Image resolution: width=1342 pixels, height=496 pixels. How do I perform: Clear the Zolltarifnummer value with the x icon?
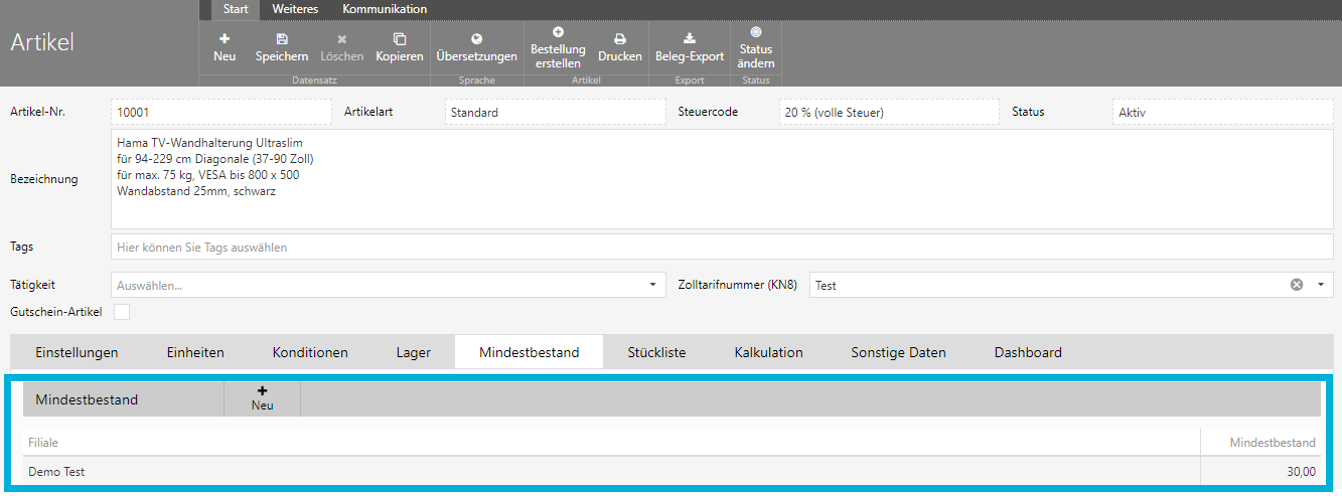click(x=1297, y=285)
